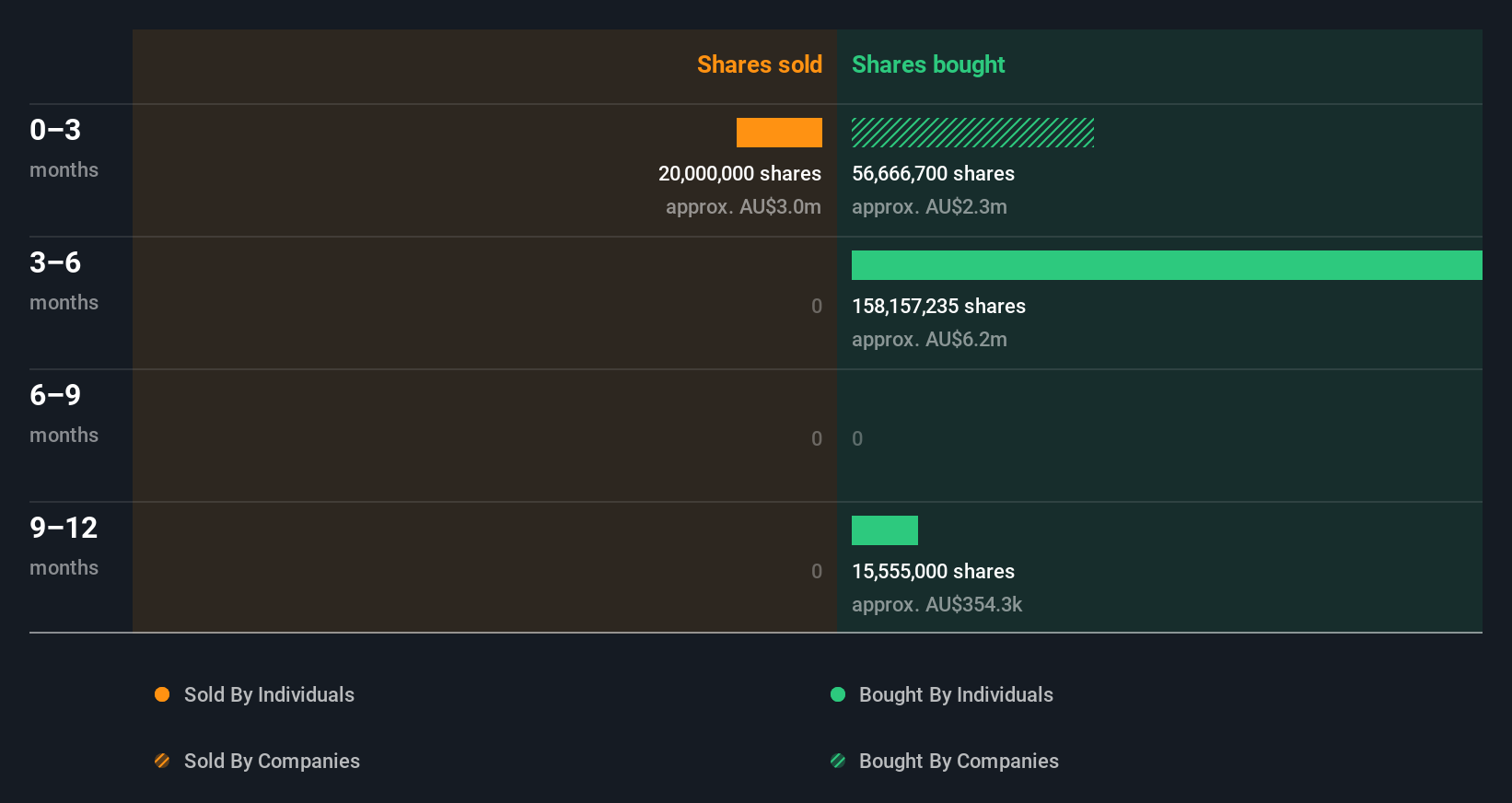This screenshot has width=1512, height=803.
Task: Click the orange Sold By Individuals legend dot
Action: [162, 694]
